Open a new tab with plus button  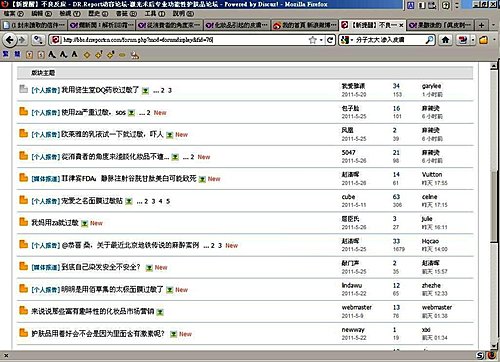pyautogui.click(x=481, y=25)
